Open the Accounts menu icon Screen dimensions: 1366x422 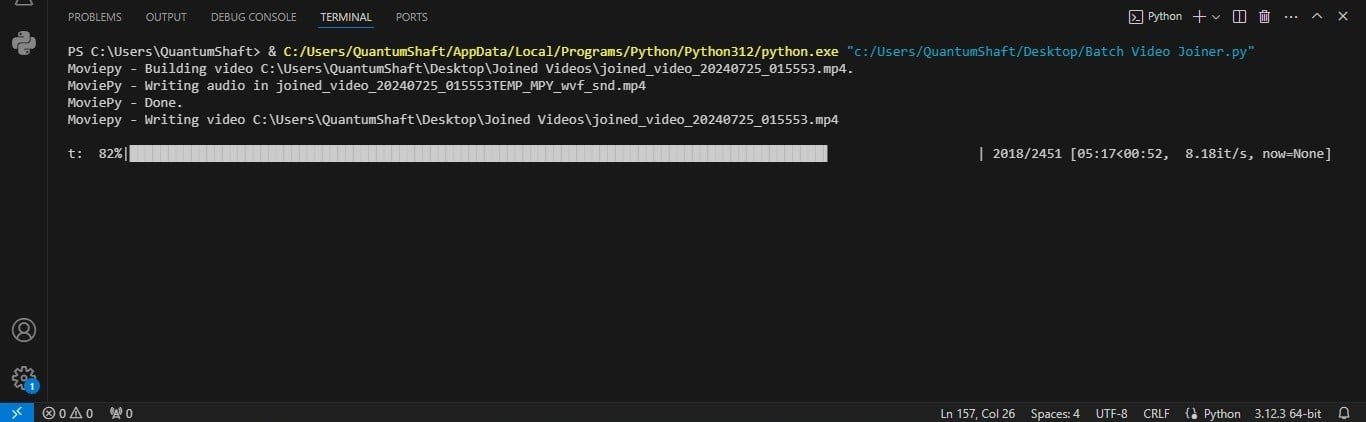coord(23,330)
